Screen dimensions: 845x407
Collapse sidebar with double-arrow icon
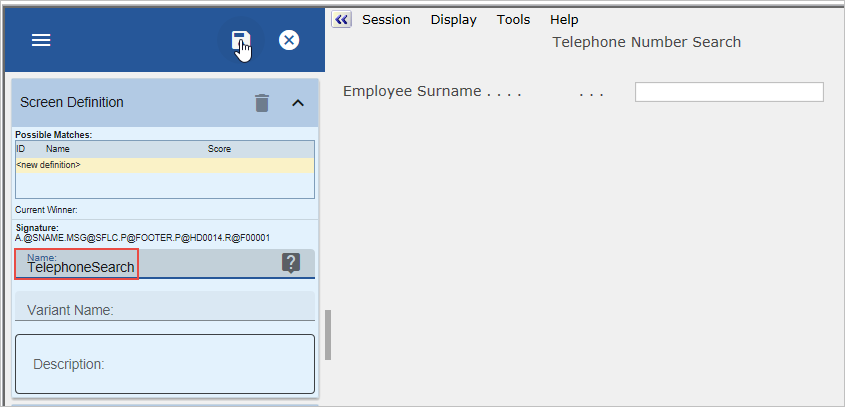click(341, 19)
